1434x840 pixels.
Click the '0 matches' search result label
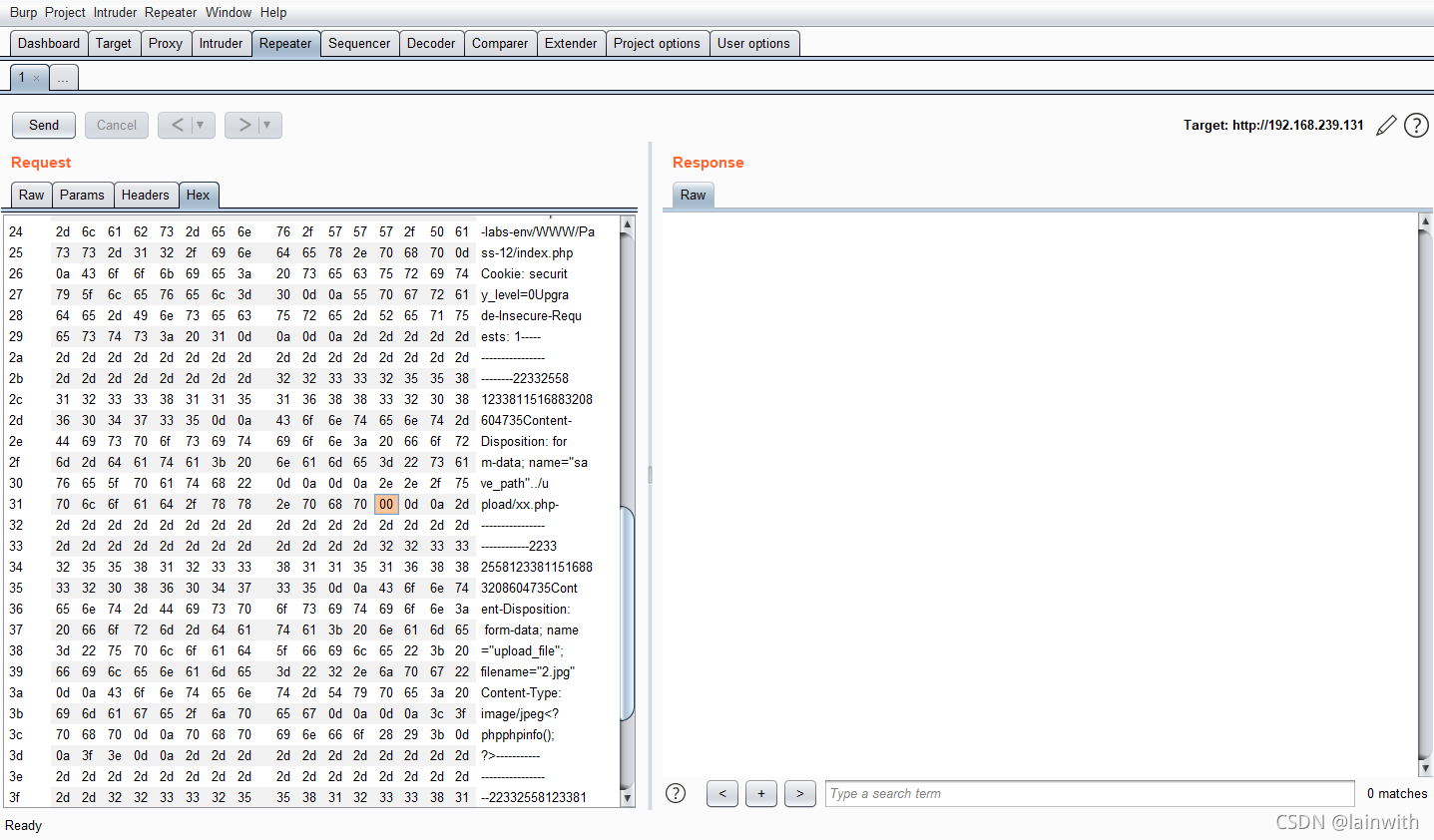click(1397, 793)
